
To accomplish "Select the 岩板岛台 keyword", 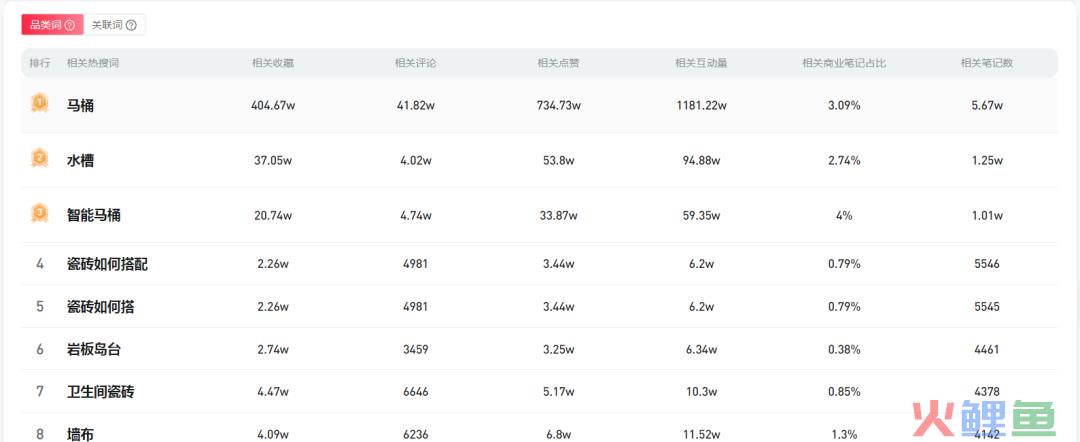I will point(93,349).
